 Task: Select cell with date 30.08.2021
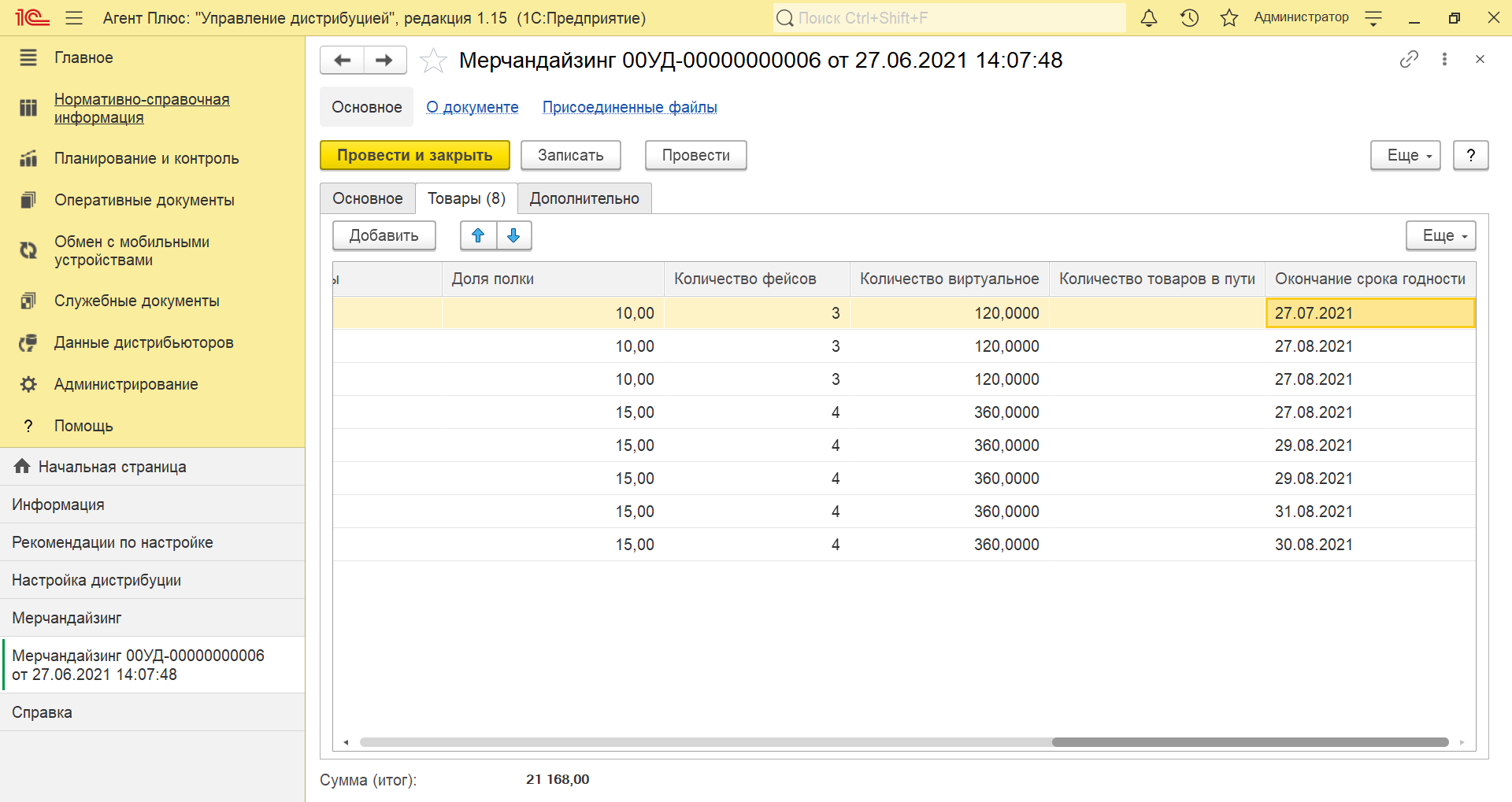(1370, 545)
